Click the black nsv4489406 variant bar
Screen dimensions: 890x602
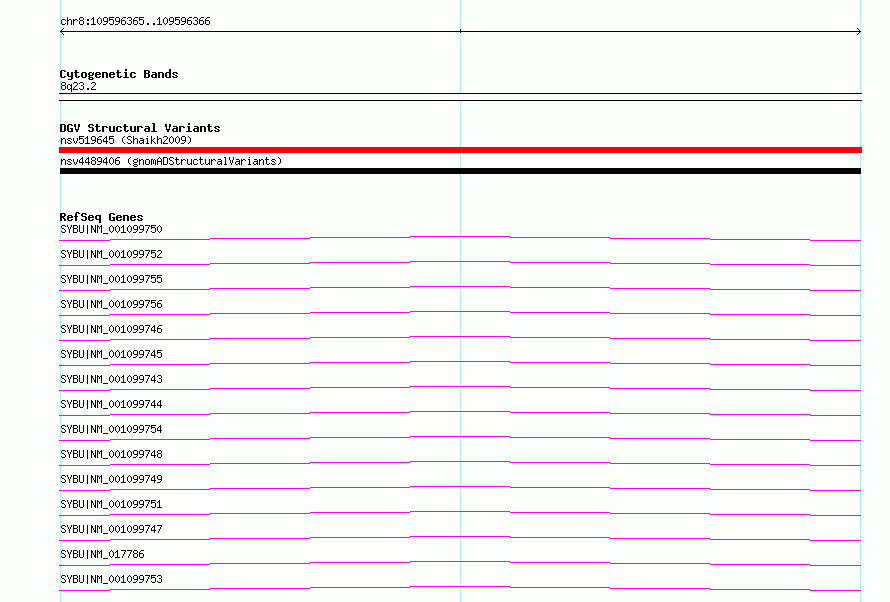point(460,171)
